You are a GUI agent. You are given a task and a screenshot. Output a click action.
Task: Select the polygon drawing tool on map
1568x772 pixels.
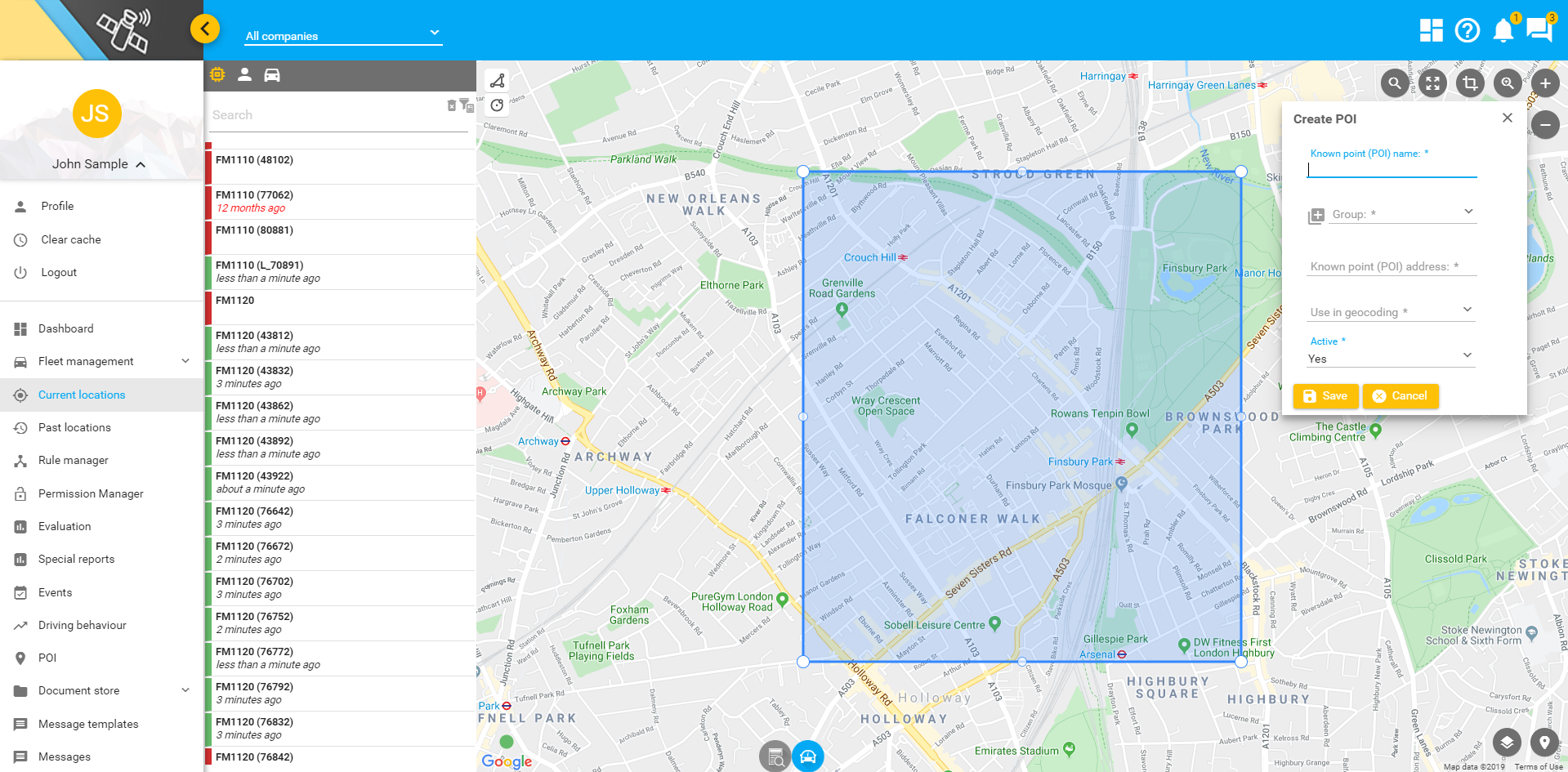(x=497, y=80)
